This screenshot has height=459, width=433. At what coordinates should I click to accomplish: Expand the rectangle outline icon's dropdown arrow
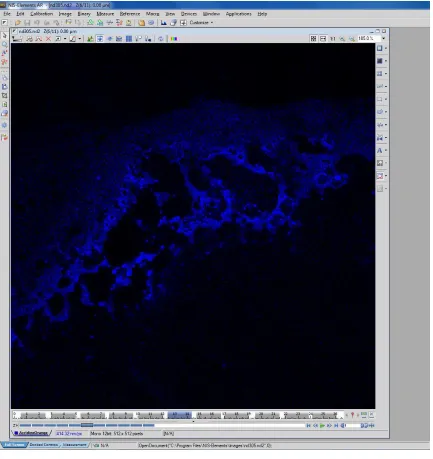[386, 99]
